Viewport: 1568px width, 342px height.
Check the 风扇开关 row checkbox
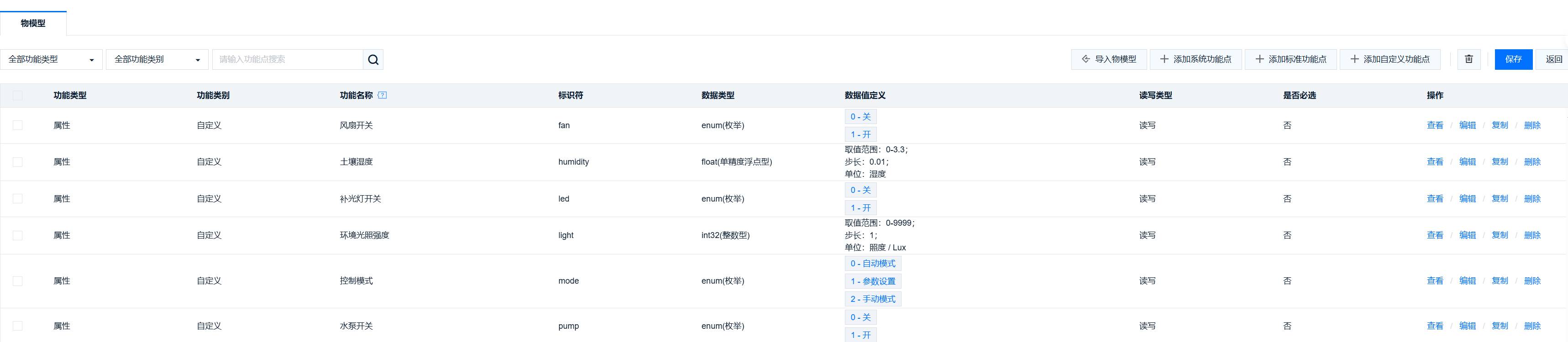pyautogui.click(x=18, y=125)
